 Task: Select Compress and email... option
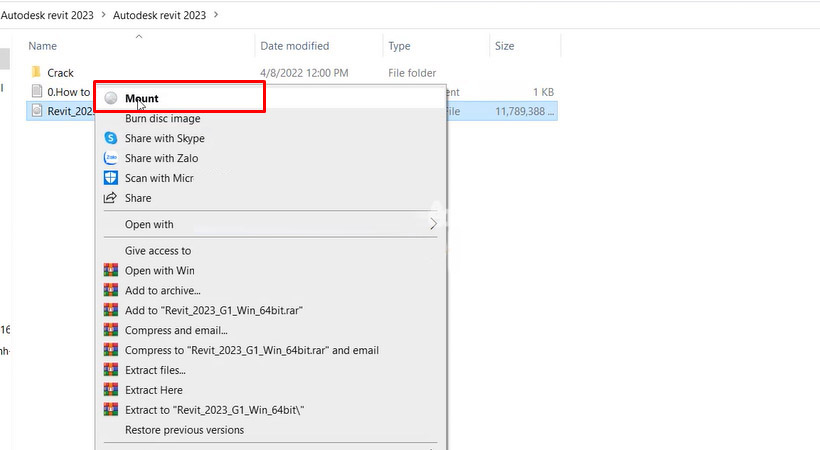click(x=176, y=331)
